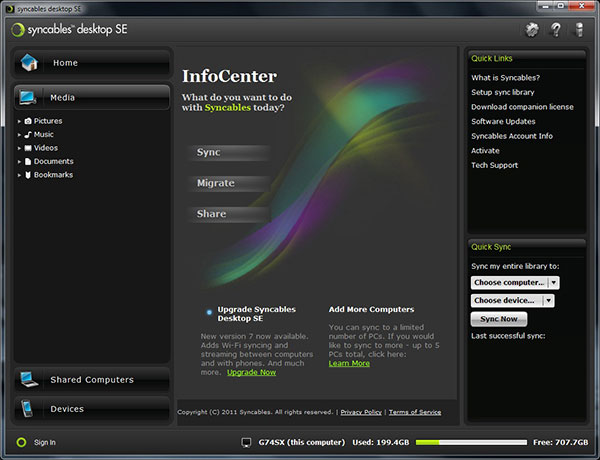Select the Upgrade Syncables Desktop SE bullet
The image size is (600, 460).
[x=209, y=312]
